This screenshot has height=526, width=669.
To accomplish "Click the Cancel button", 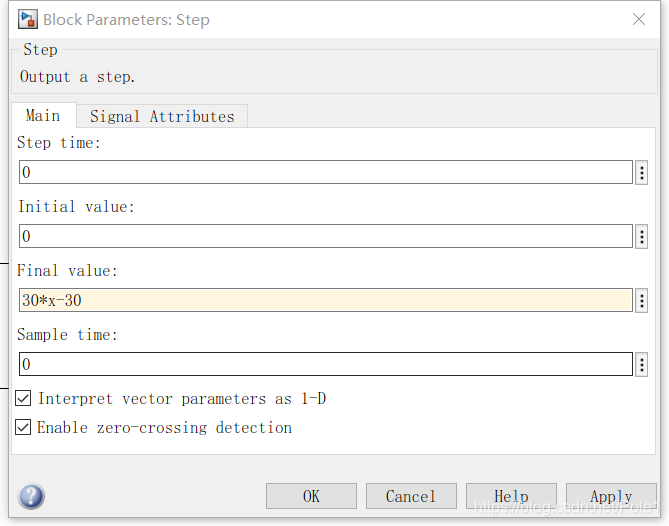I will [411, 496].
